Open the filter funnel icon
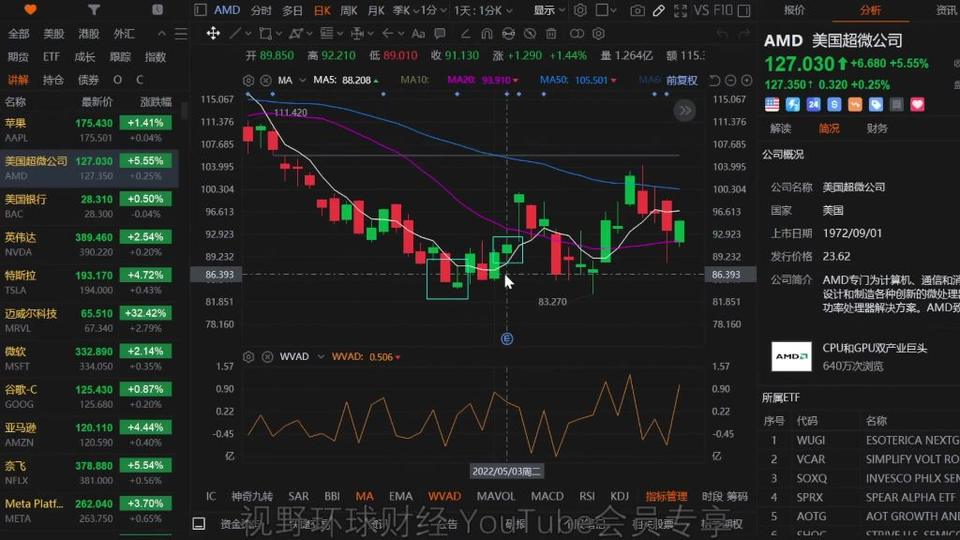Viewport: 960px width, 540px height. (93, 9)
